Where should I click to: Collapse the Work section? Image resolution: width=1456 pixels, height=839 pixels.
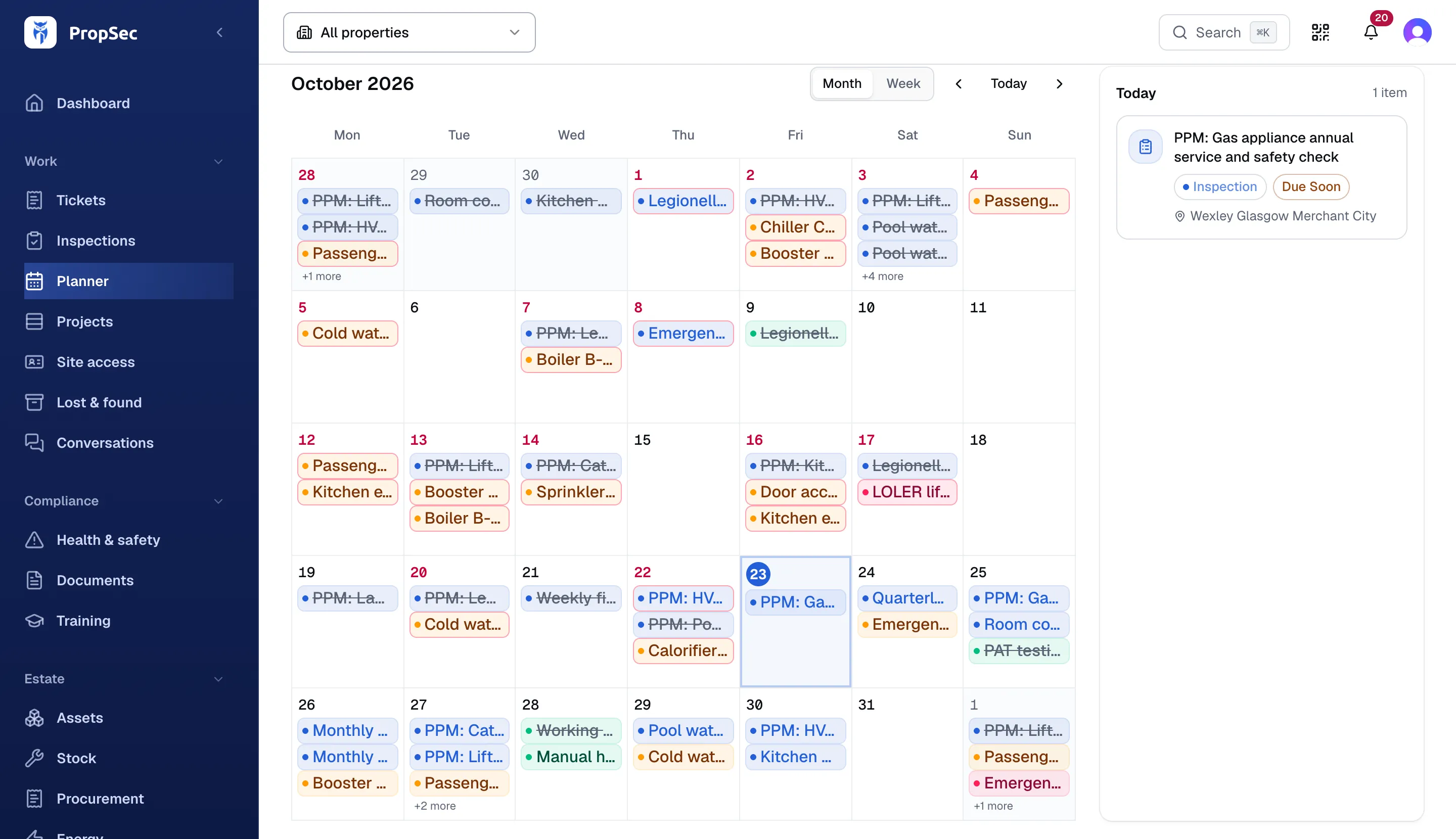218,161
